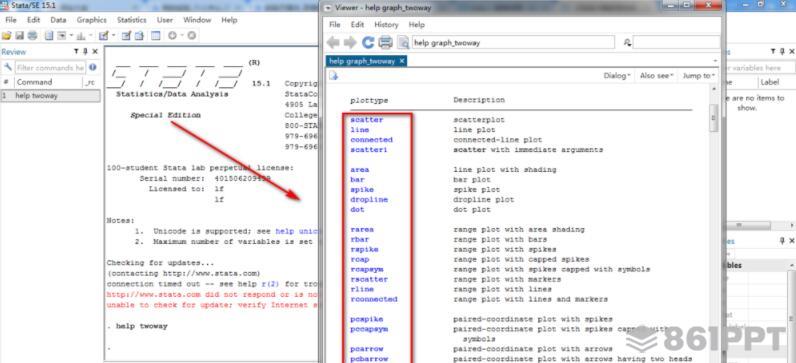Click the Back arrow in Viewer toolbar
The height and width of the screenshot is (363, 796).
point(333,43)
